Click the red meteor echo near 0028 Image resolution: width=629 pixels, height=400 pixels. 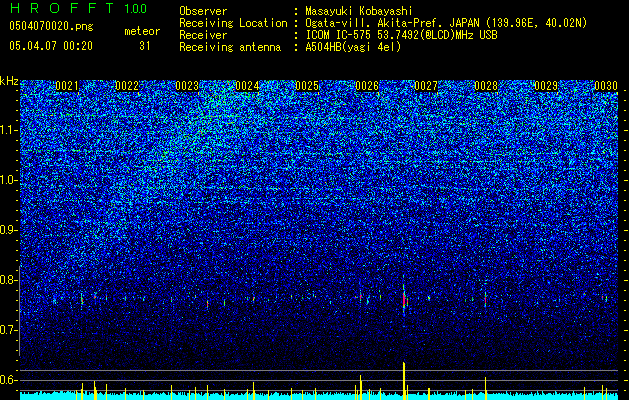pyautogui.click(x=485, y=300)
